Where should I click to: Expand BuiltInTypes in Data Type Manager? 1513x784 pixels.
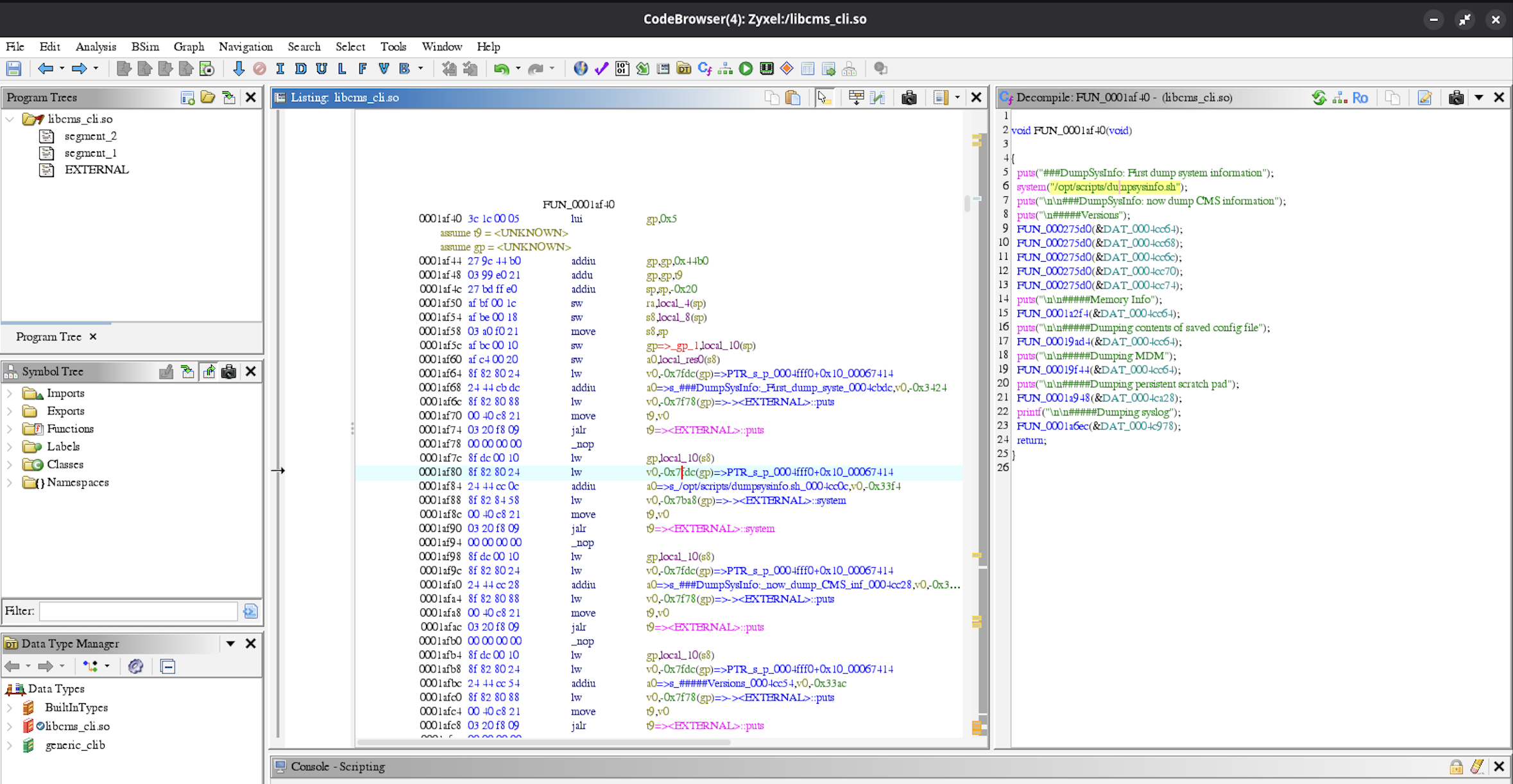10,708
